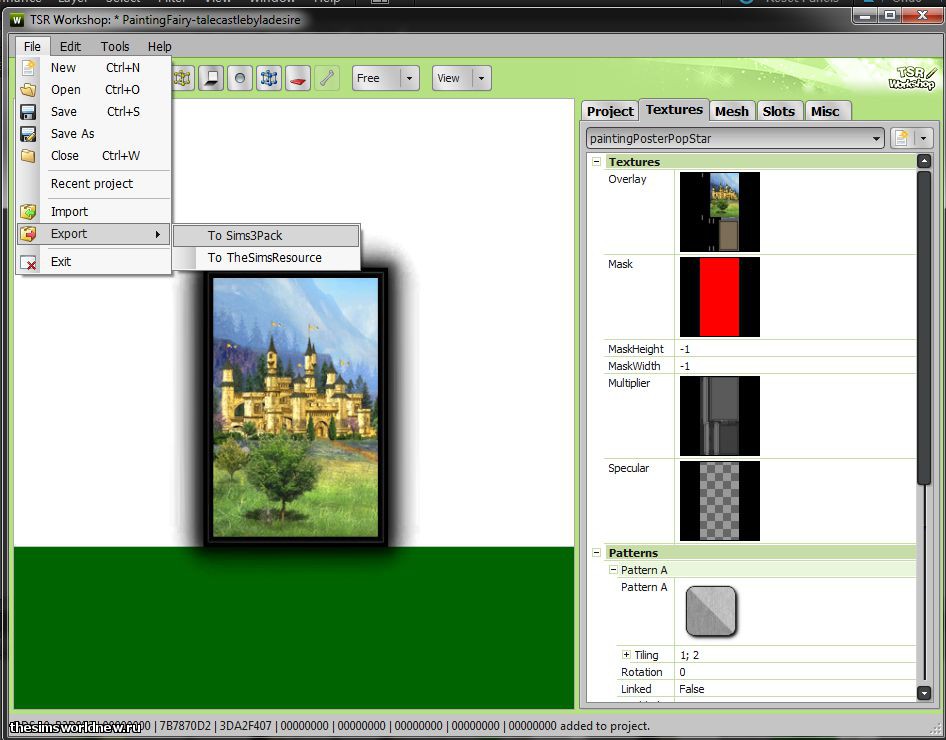Viewport: 946px width, 740px height.
Task: Click the Specular checkered thumbnail
Action: pos(720,501)
